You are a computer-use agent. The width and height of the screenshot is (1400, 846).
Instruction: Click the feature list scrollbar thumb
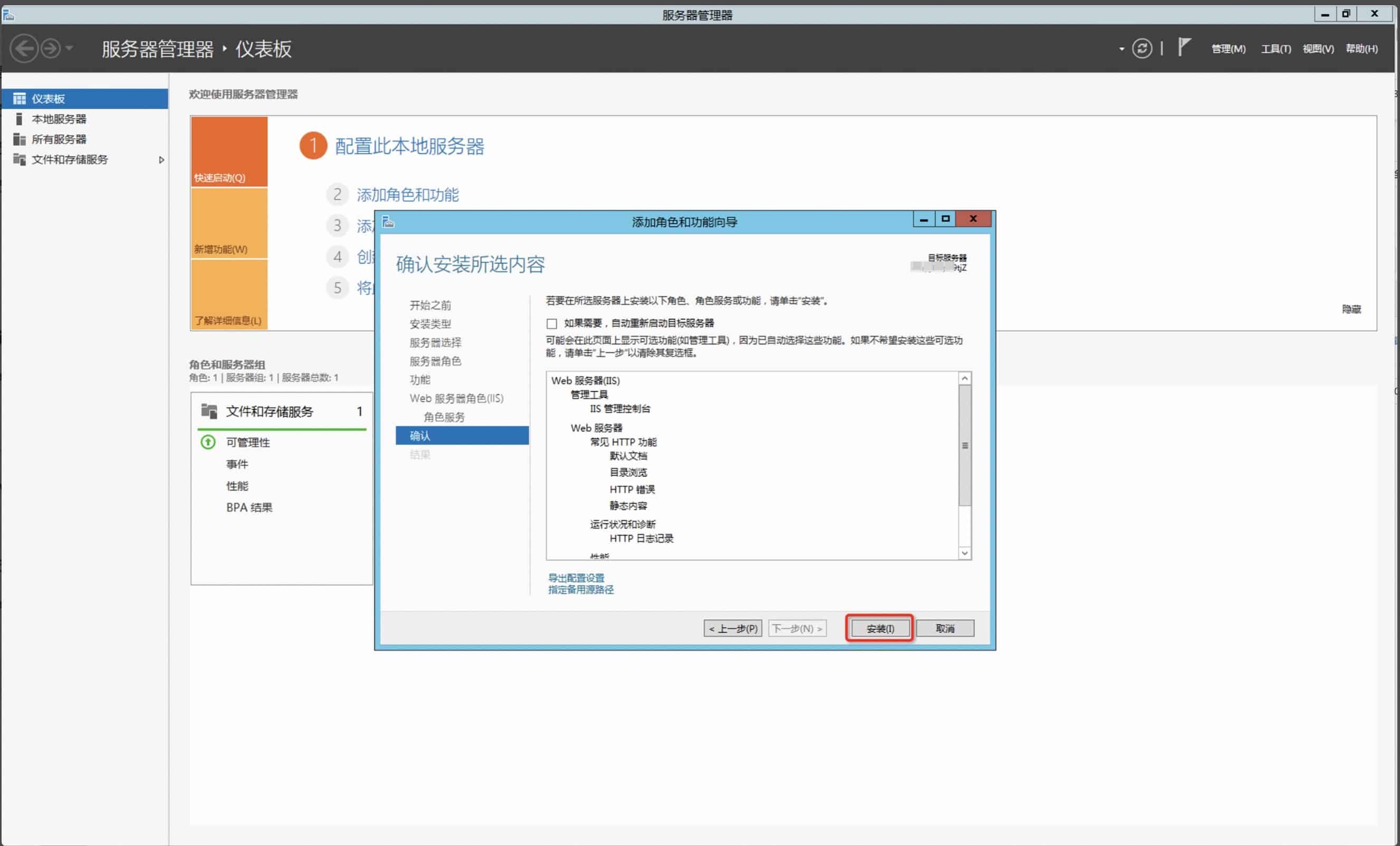click(964, 446)
